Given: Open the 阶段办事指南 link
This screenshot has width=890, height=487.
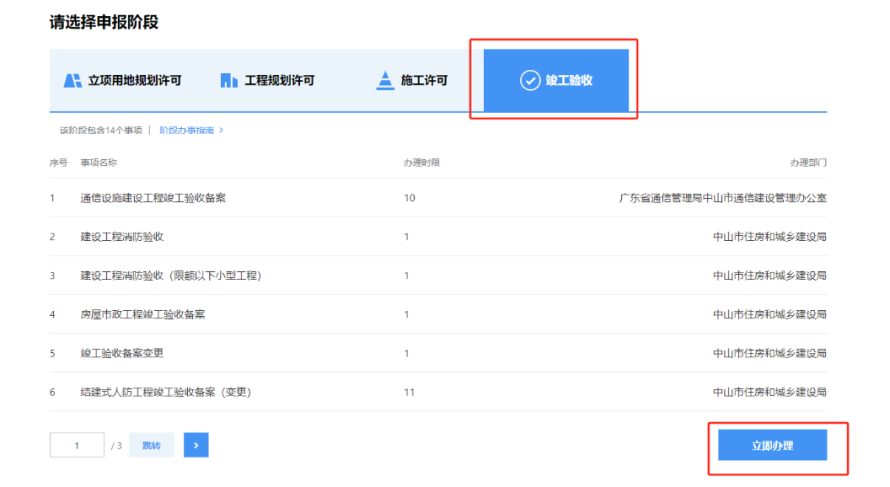Looking at the screenshot, I should (190, 130).
